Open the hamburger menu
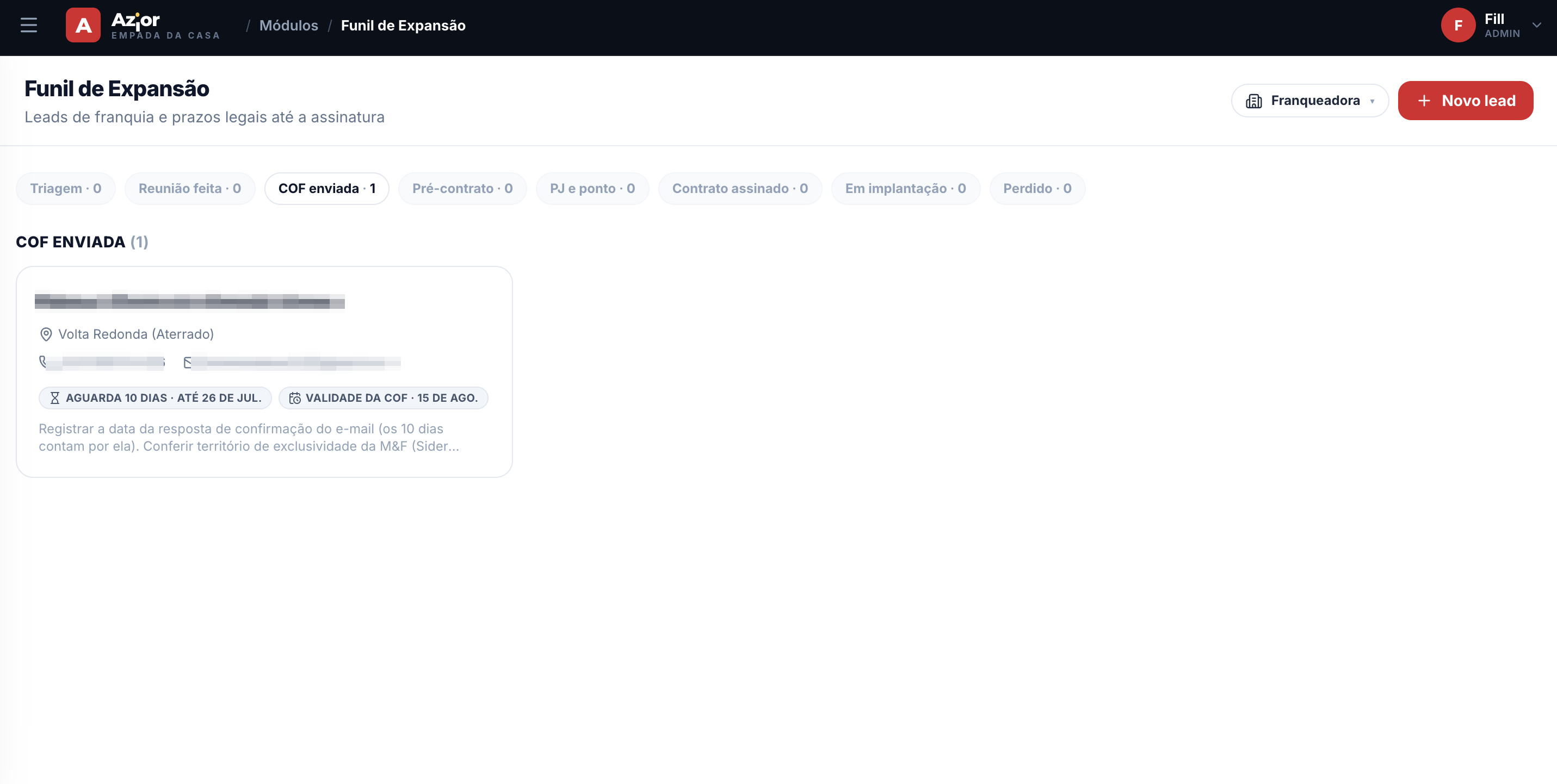 tap(28, 26)
